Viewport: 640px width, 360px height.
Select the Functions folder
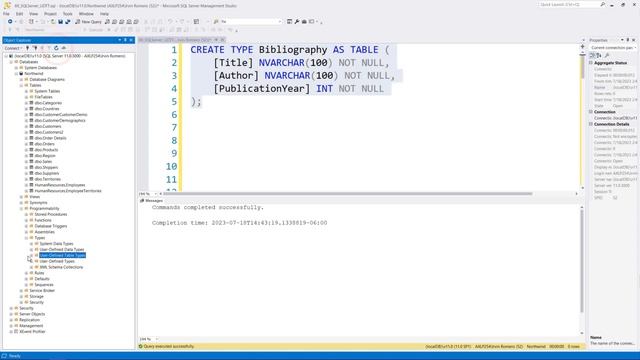coord(43,220)
